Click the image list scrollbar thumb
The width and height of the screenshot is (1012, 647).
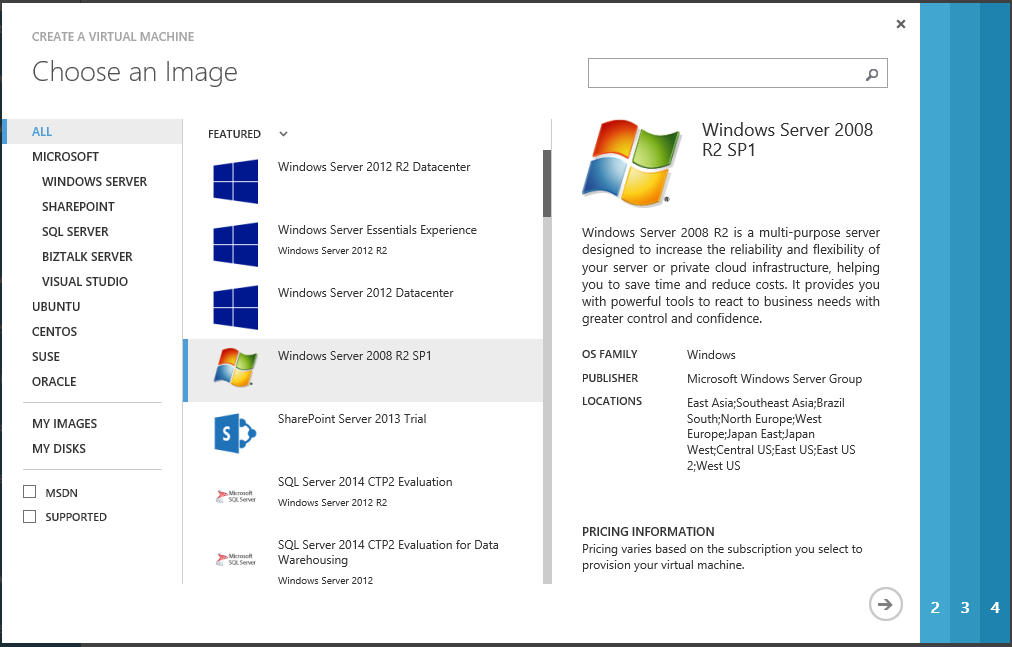tap(547, 183)
